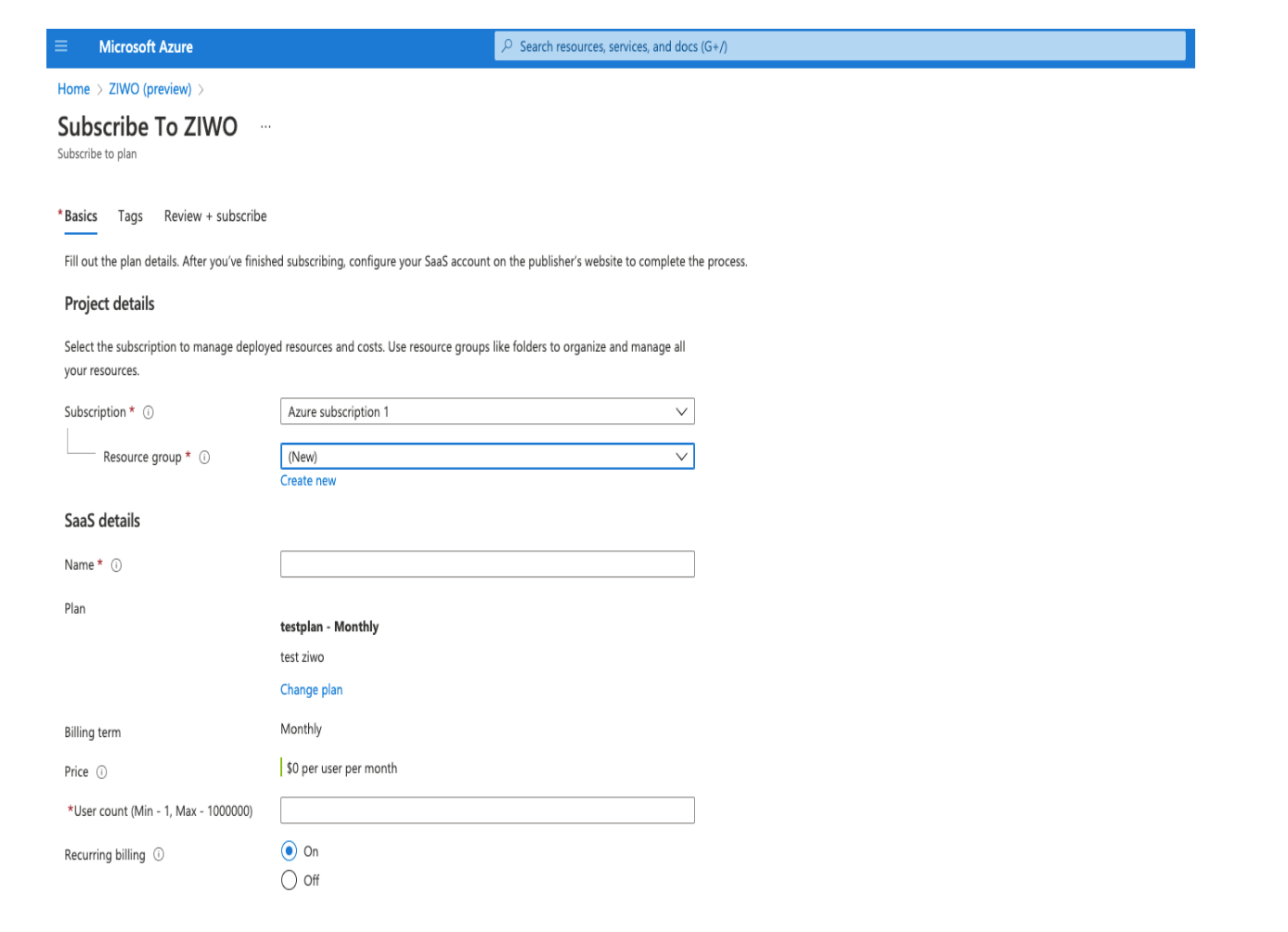Go to ZIWO (preview) breadcrumb

tap(150, 89)
